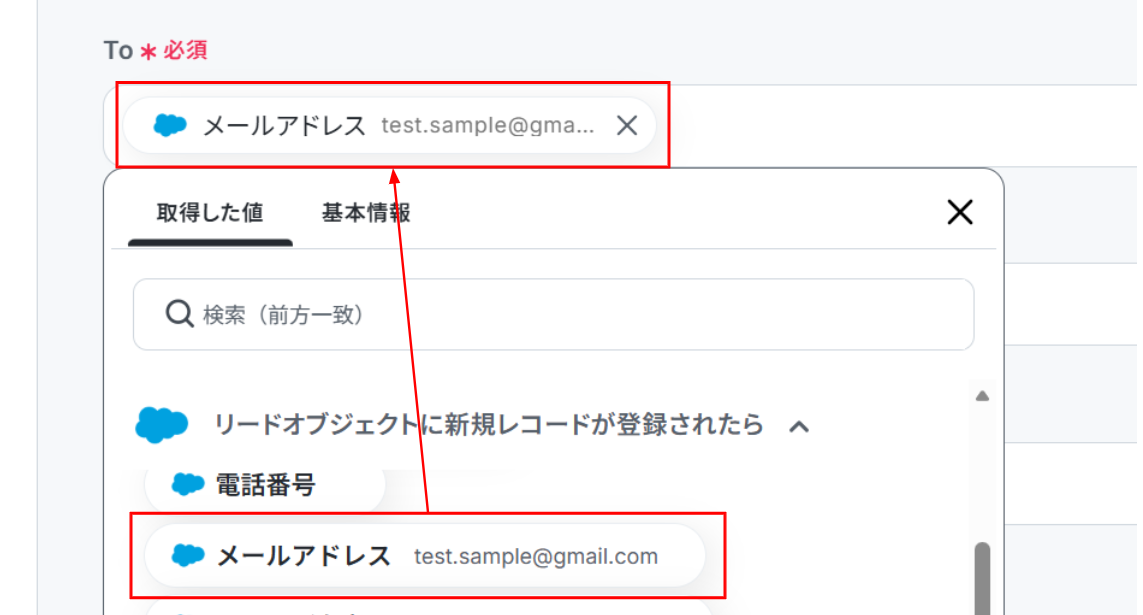
Task: Select the partially visible item below メールアドレス
Action: (430, 605)
